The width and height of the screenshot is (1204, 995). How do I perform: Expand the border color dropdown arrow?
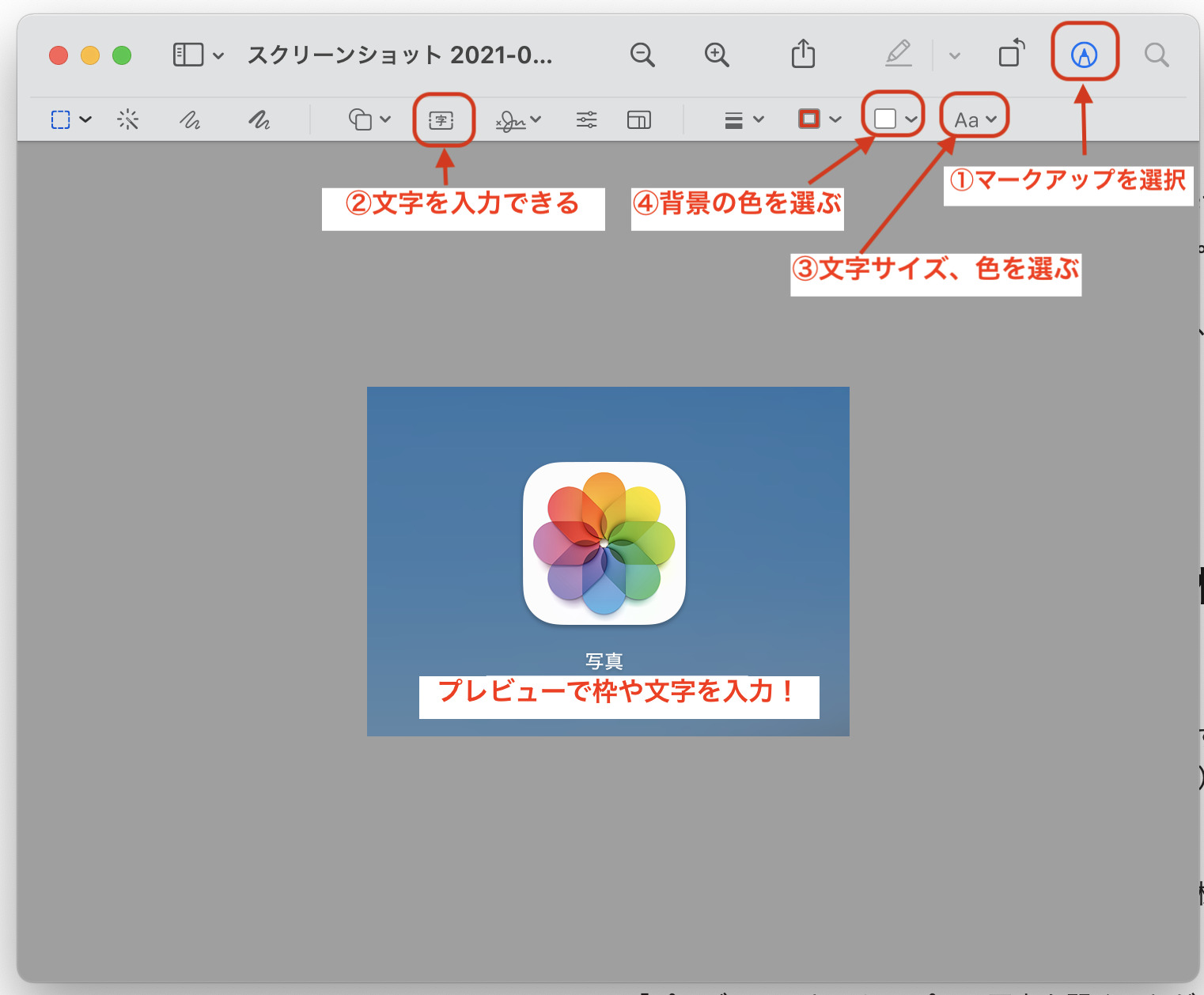pos(835,119)
